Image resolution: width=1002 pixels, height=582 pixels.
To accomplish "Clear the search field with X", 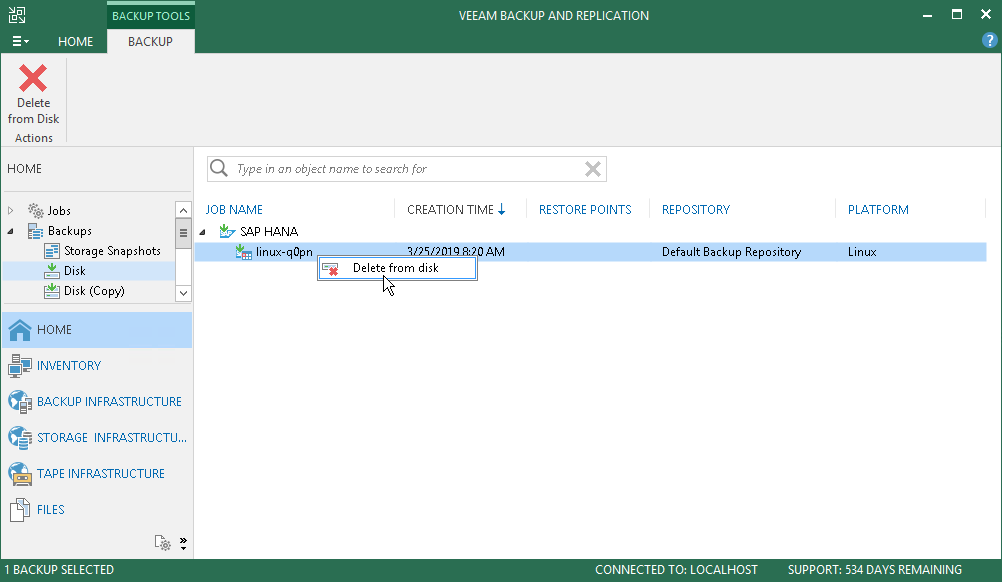I will click(592, 169).
